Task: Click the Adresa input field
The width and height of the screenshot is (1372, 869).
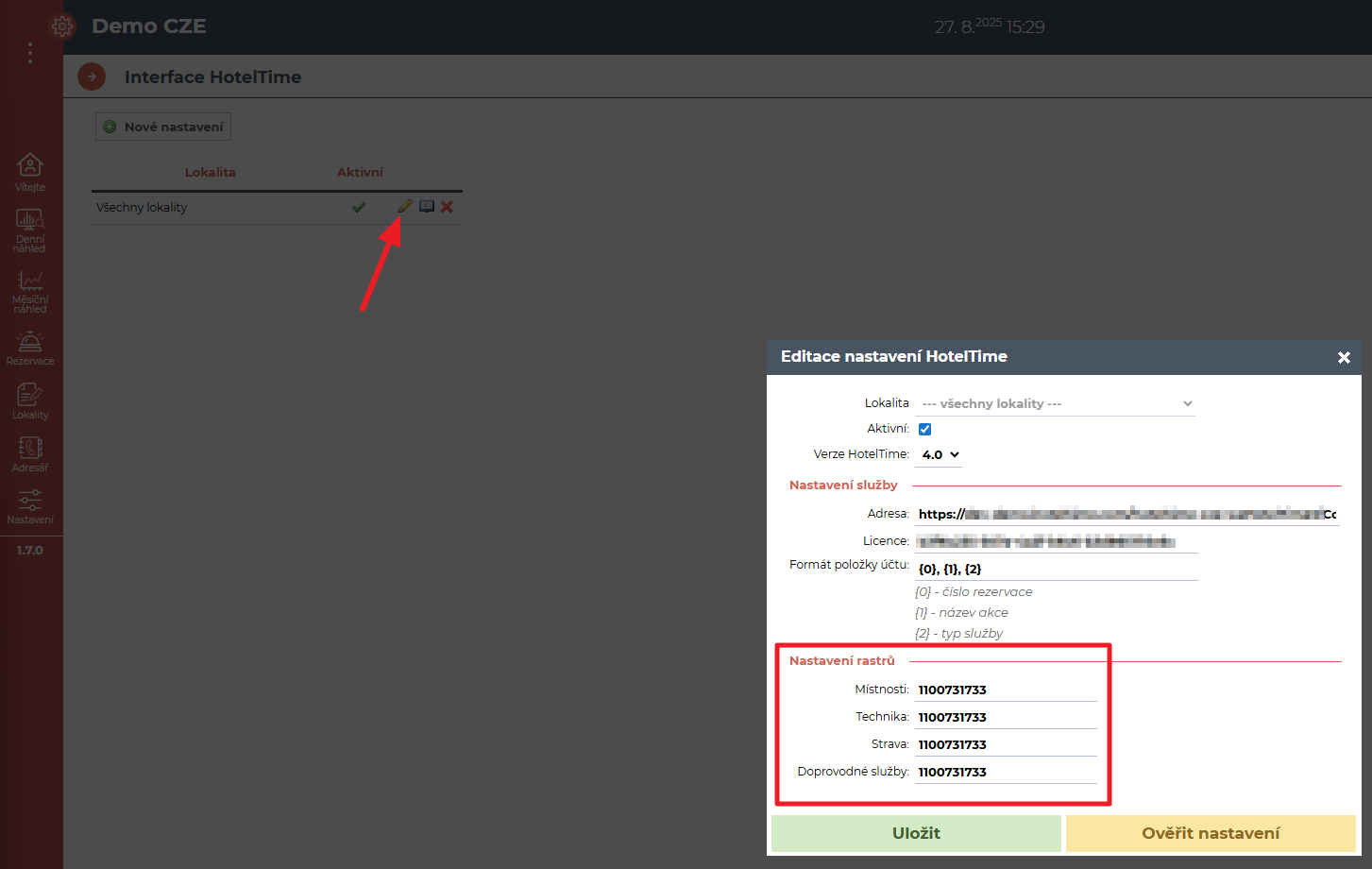Action: pyautogui.click(x=1127, y=514)
